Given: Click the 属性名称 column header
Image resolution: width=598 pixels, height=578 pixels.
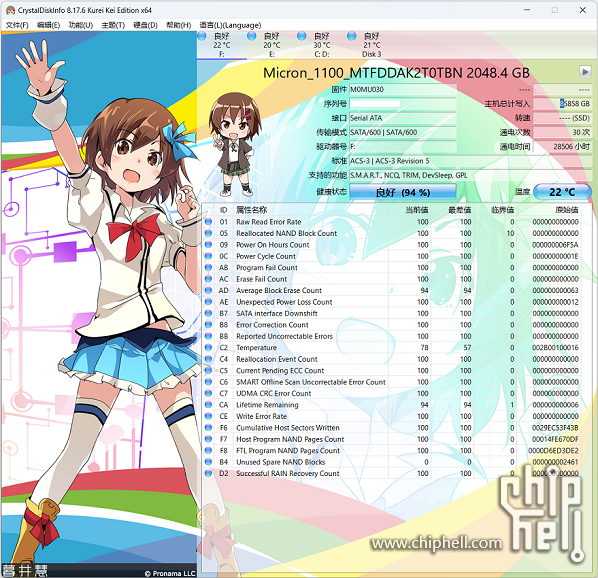Looking at the screenshot, I should pos(252,210).
